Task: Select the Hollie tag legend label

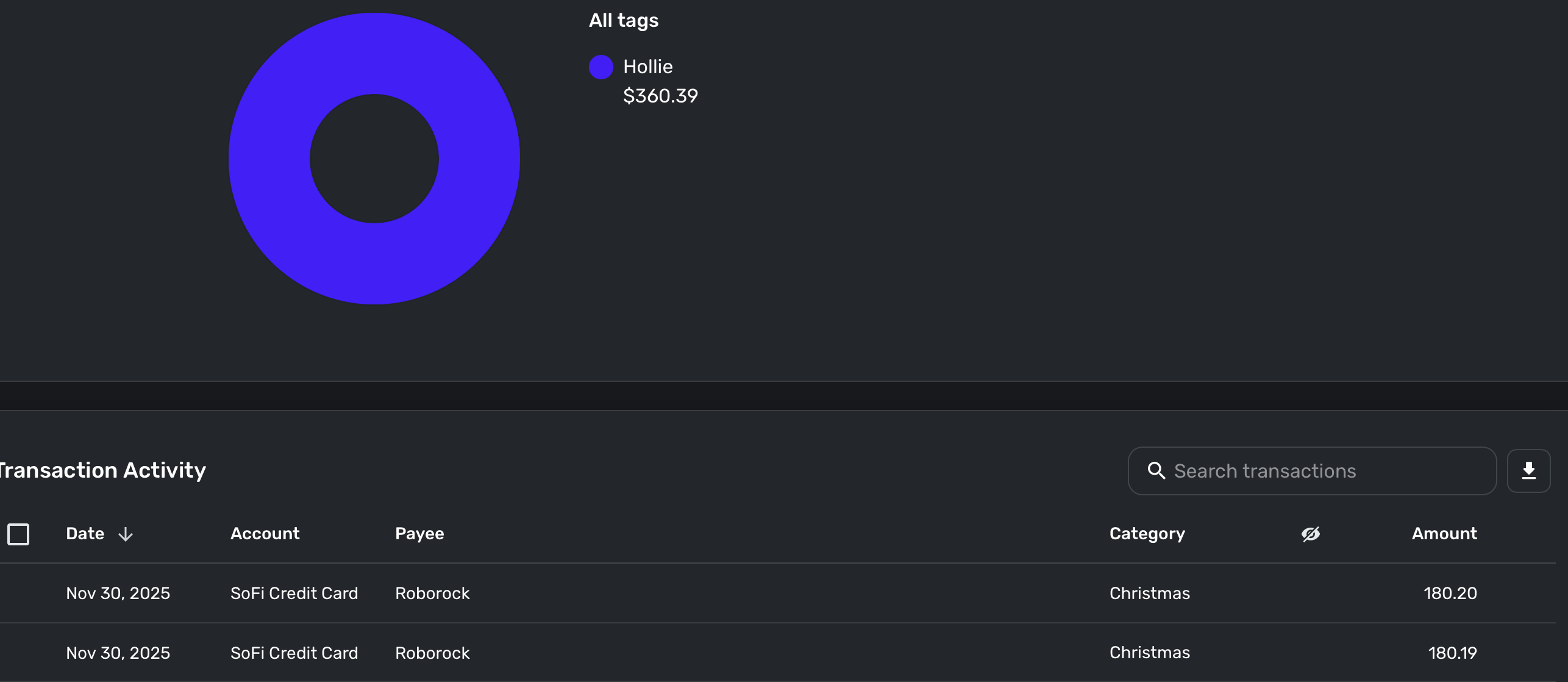Action: click(647, 67)
